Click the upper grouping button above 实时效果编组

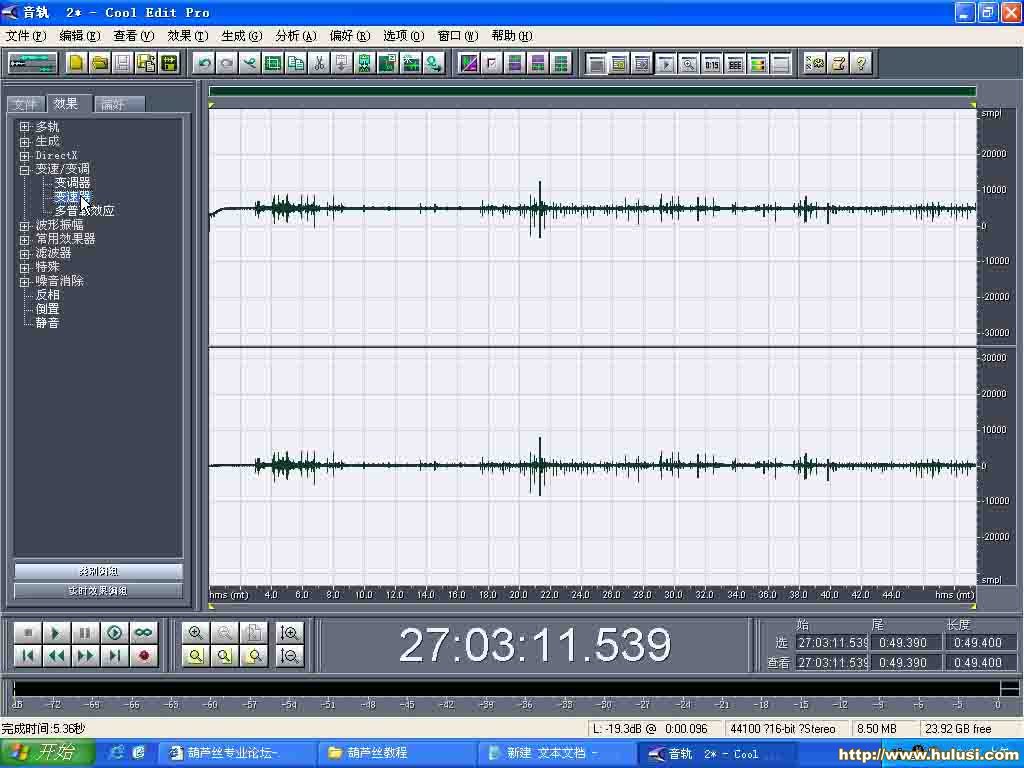coord(98,571)
